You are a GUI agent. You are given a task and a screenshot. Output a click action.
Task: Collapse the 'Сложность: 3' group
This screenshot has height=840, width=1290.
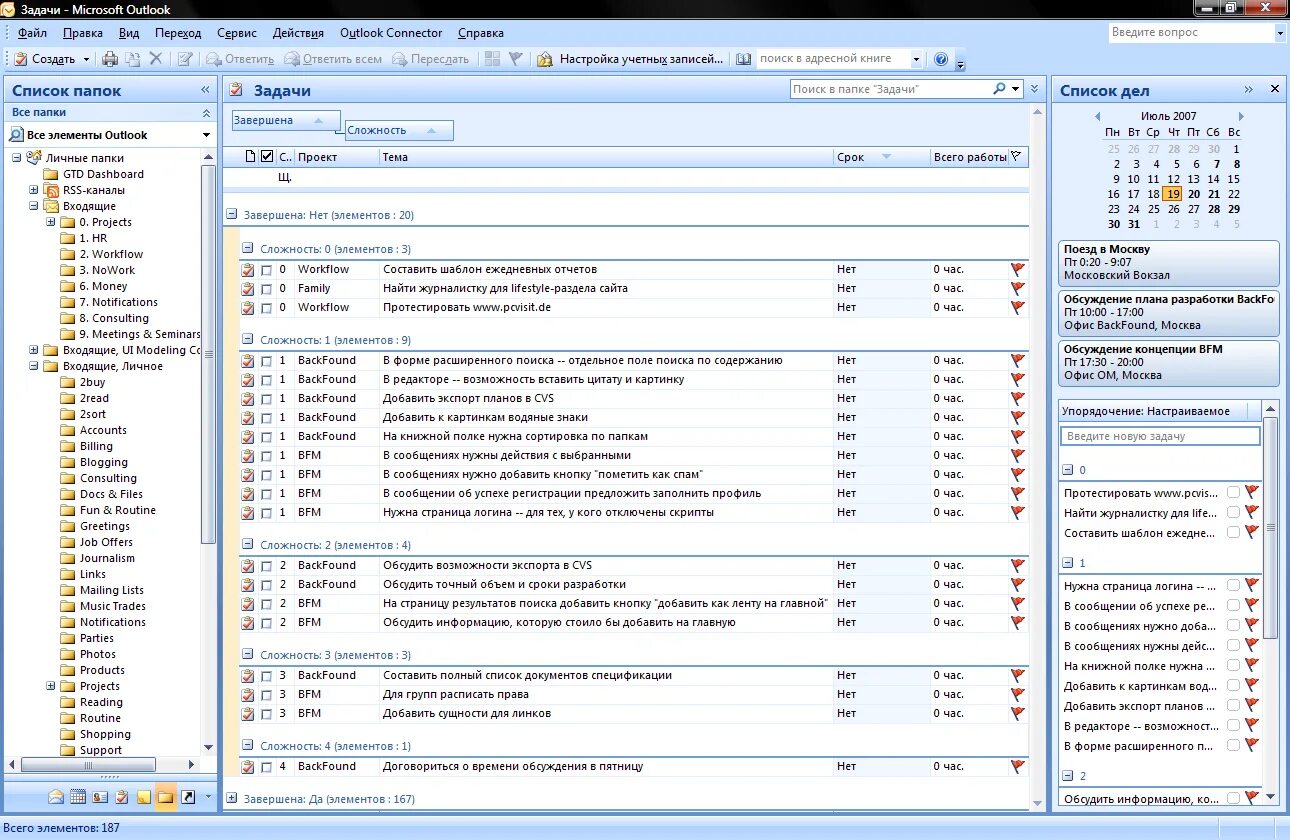click(248, 655)
